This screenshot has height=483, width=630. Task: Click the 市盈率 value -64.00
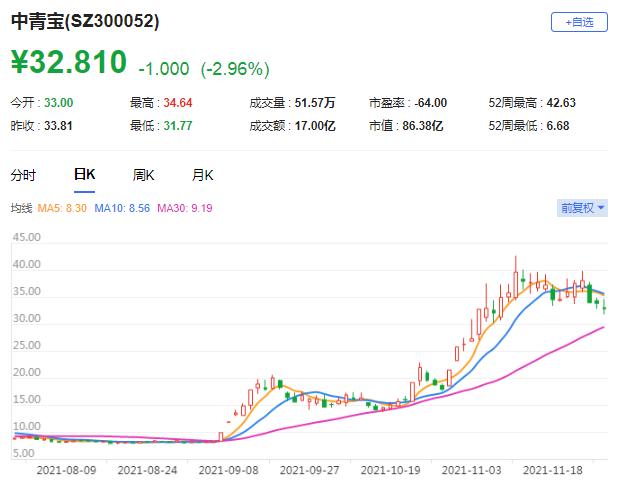430,103
